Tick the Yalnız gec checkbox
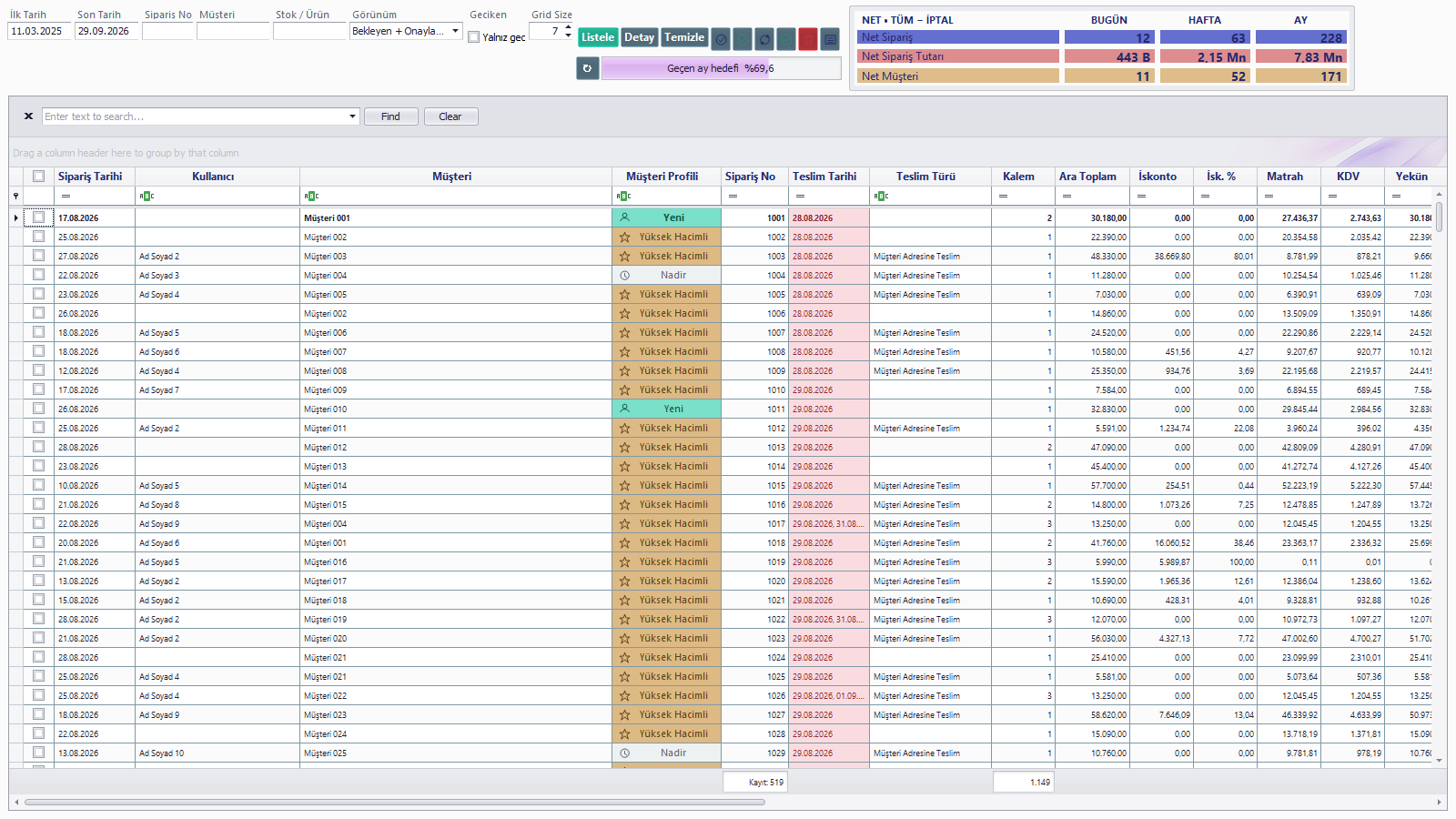The image size is (1456, 819). point(474,37)
